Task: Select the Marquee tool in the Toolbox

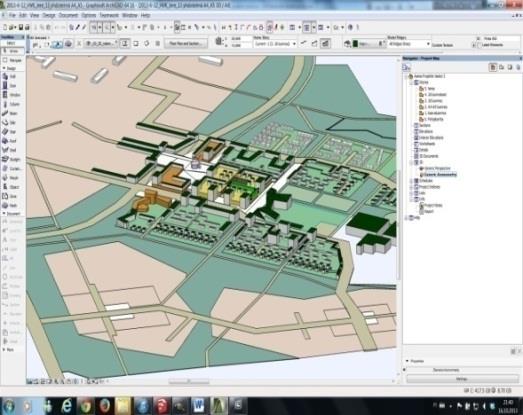Action: point(12,60)
